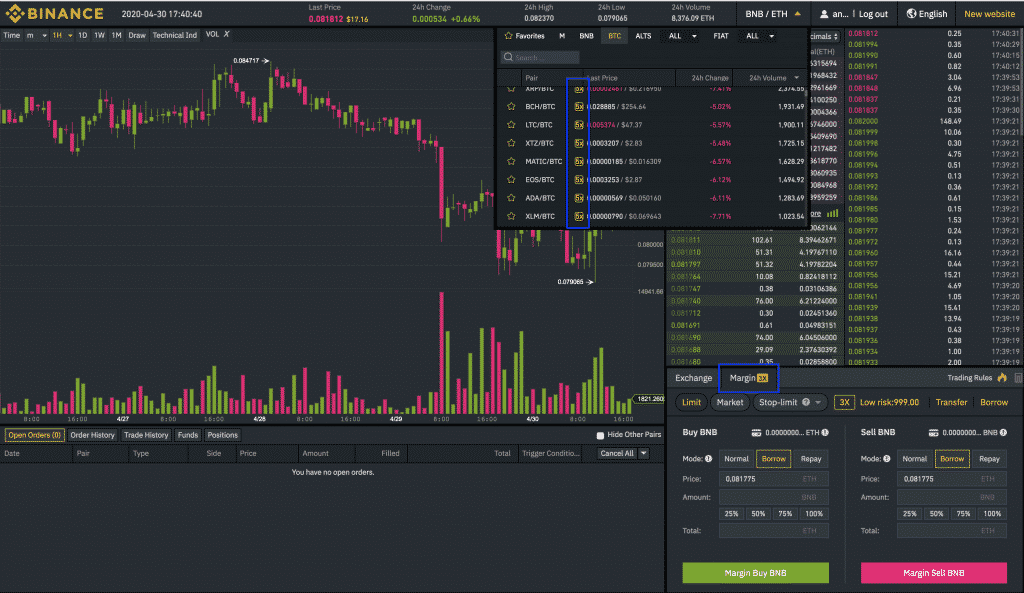Star the BCH/BTC pair as favorite
The width and height of the screenshot is (1024, 593).
(511, 106)
